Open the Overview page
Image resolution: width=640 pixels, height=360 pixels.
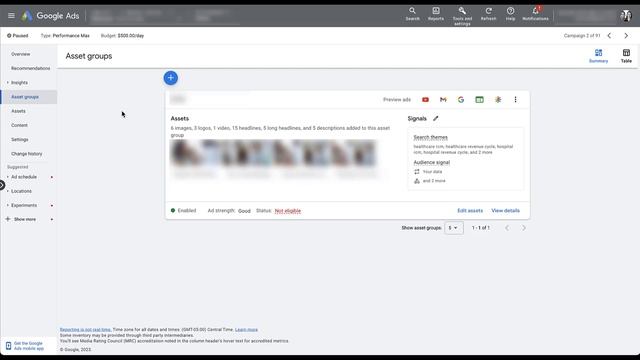click(x=20, y=54)
